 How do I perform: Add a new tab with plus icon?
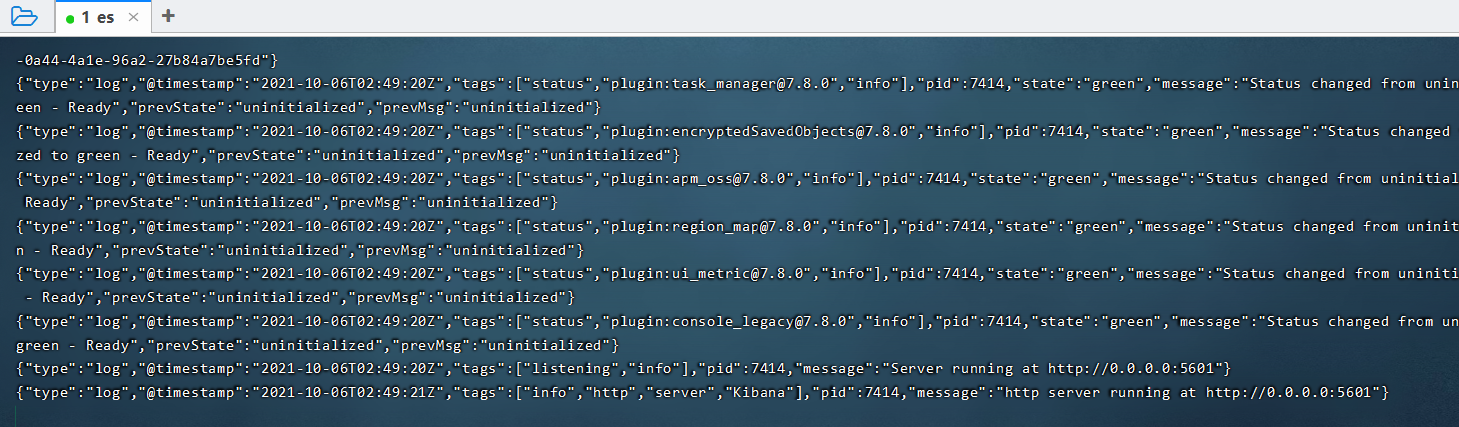[x=168, y=16]
